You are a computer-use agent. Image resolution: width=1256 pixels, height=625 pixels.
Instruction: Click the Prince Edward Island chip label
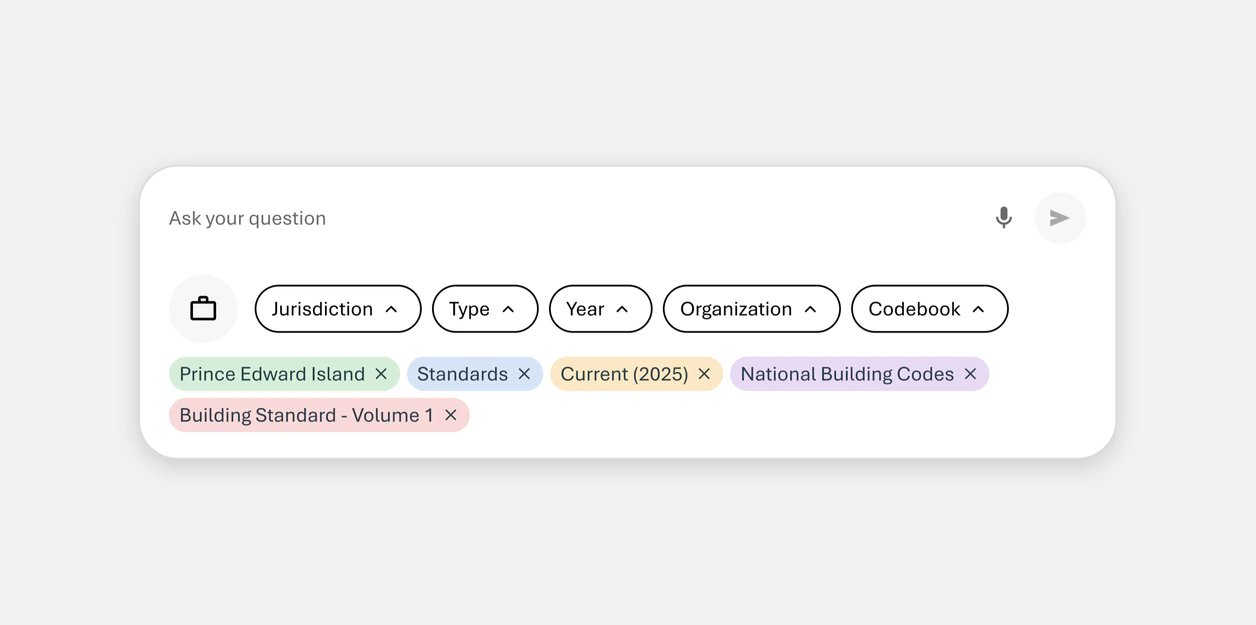click(272, 374)
